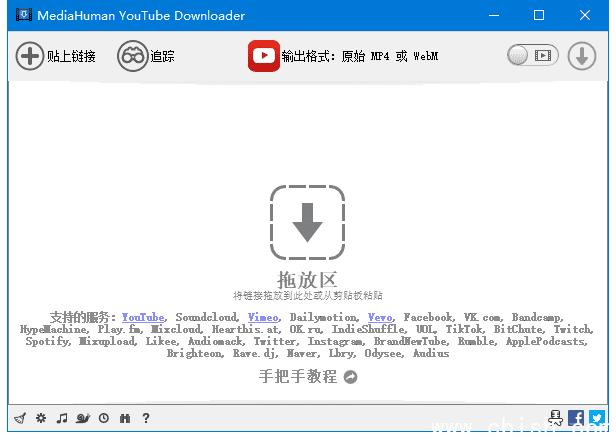Open the Twitter page icon

click(597, 418)
